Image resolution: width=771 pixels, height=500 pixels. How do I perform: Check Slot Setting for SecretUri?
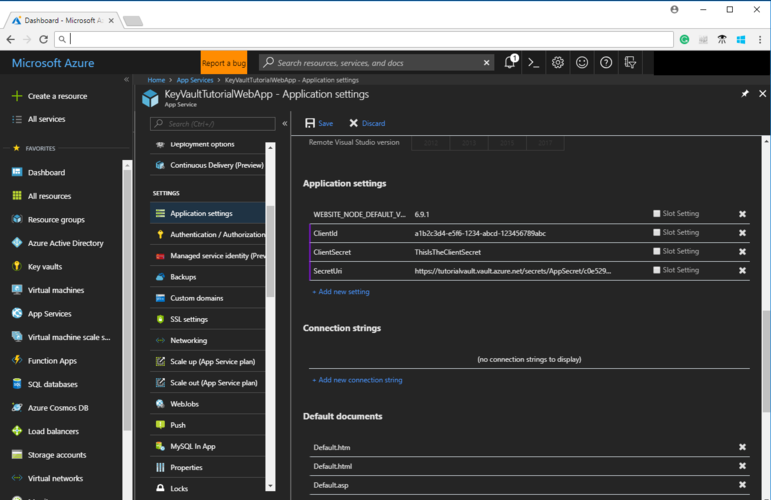click(x=656, y=270)
